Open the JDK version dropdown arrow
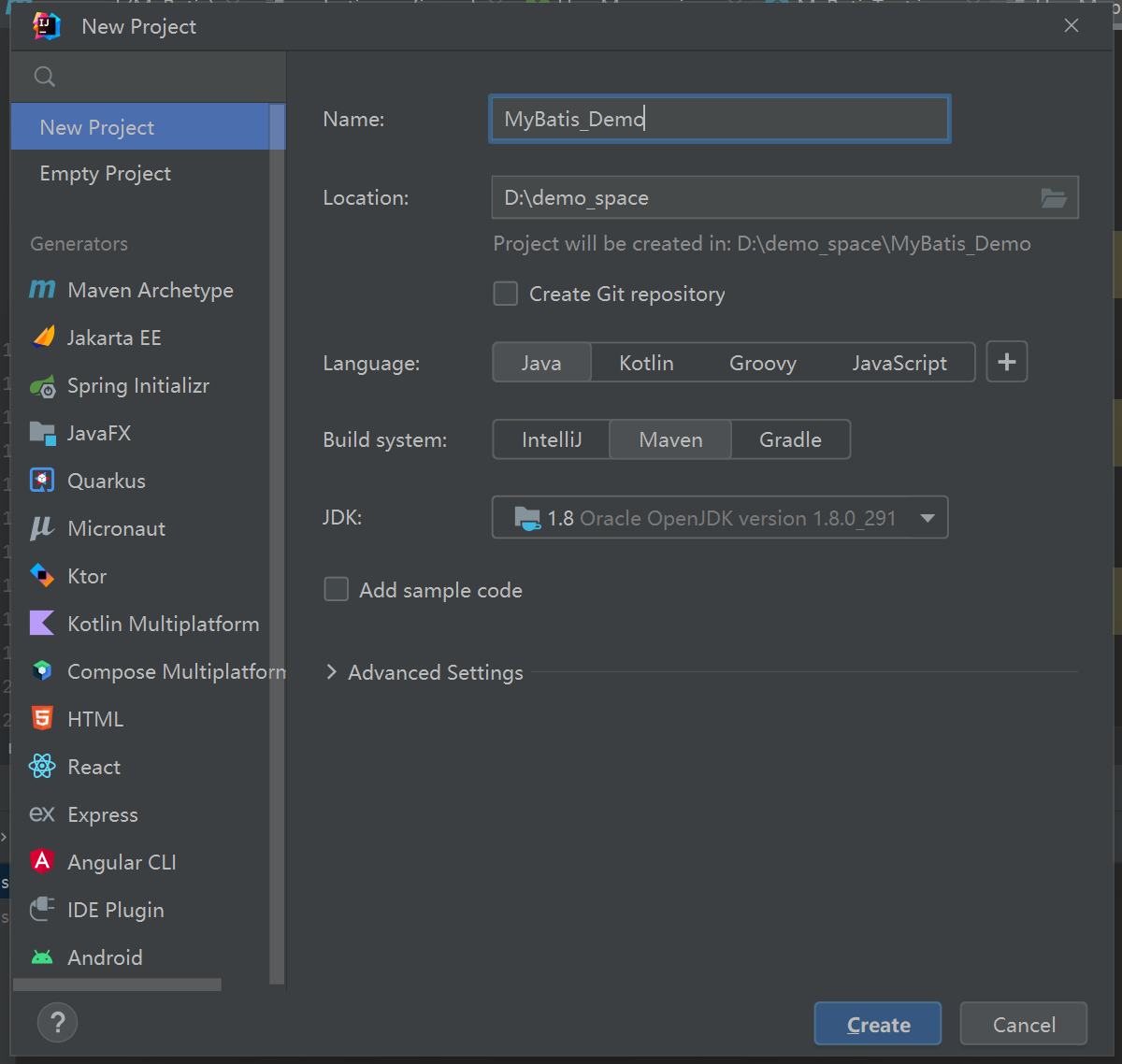Screen dimensions: 1122x1064 (x=928, y=518)
